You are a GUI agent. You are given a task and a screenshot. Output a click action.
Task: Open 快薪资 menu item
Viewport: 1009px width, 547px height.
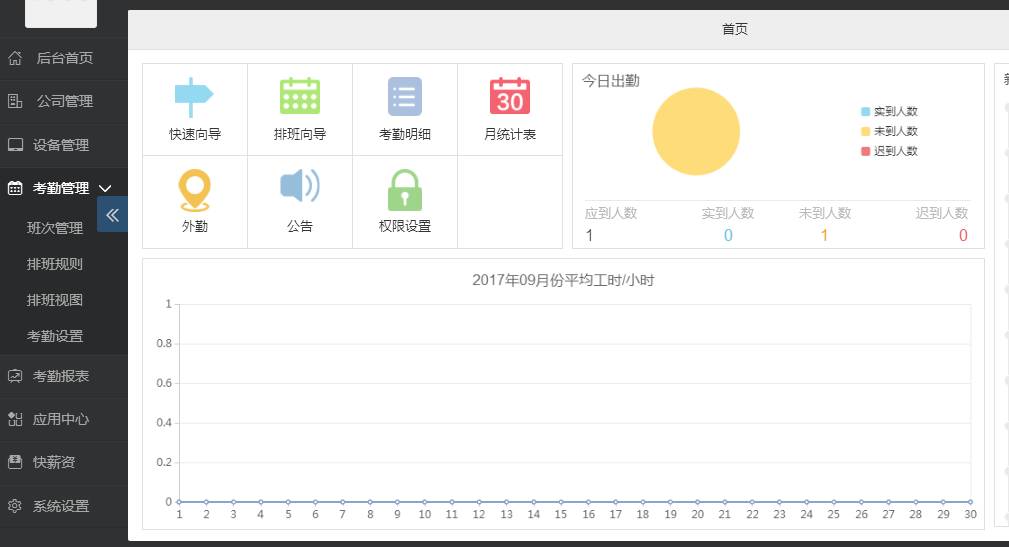[54, 462]
